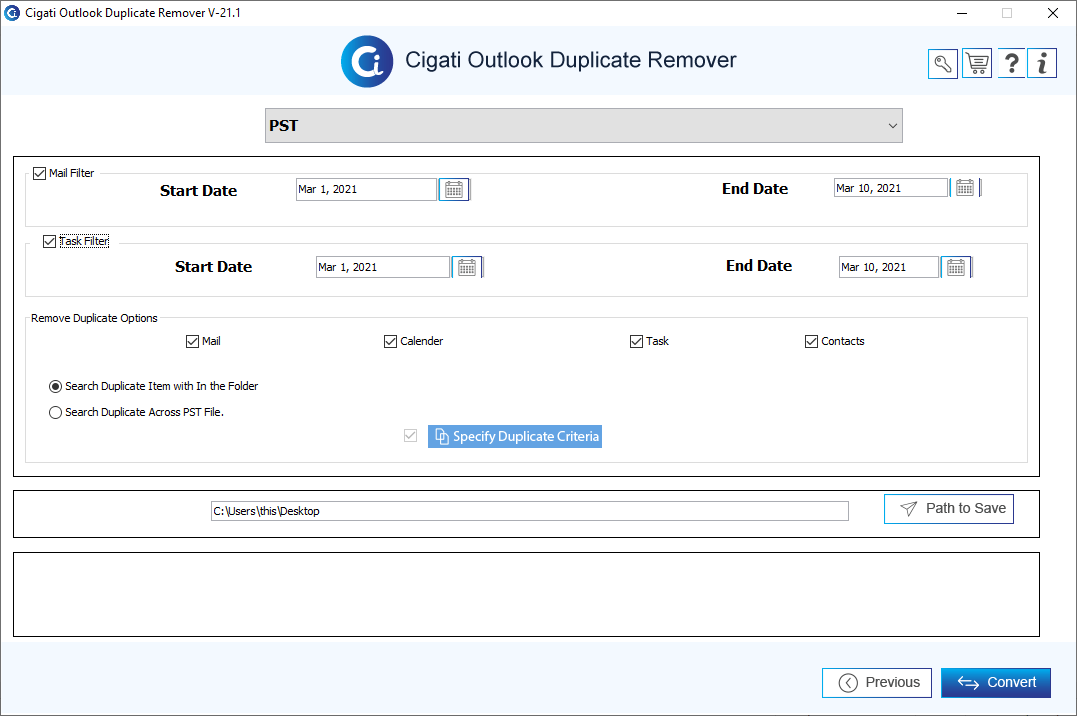Uncheck the Contacts duplicate option
The width and height of the screenshot is (1077, 716).
(x=811, y=342)
